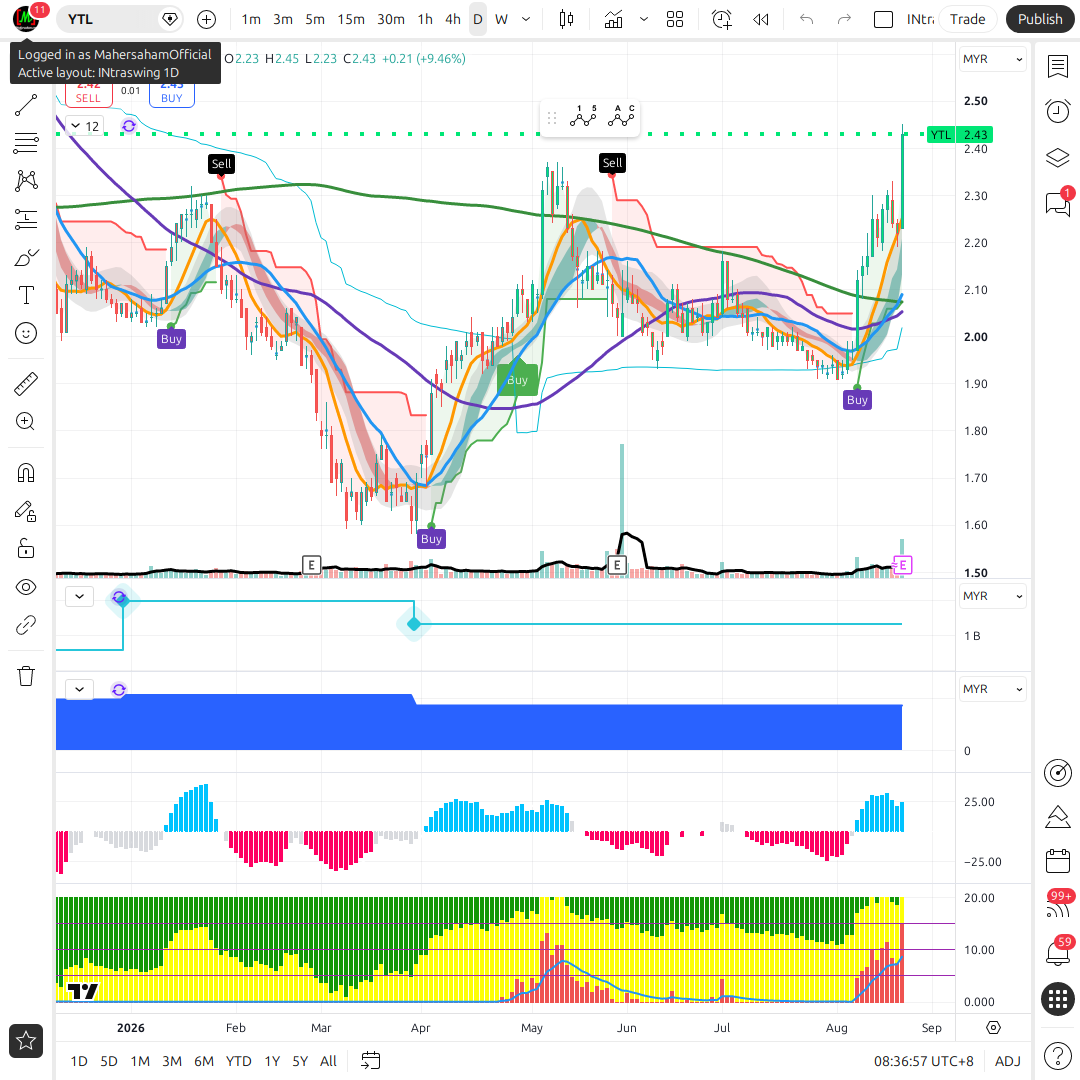Select the 15m timeframe

pyautogui.click(x=351, y=19)
